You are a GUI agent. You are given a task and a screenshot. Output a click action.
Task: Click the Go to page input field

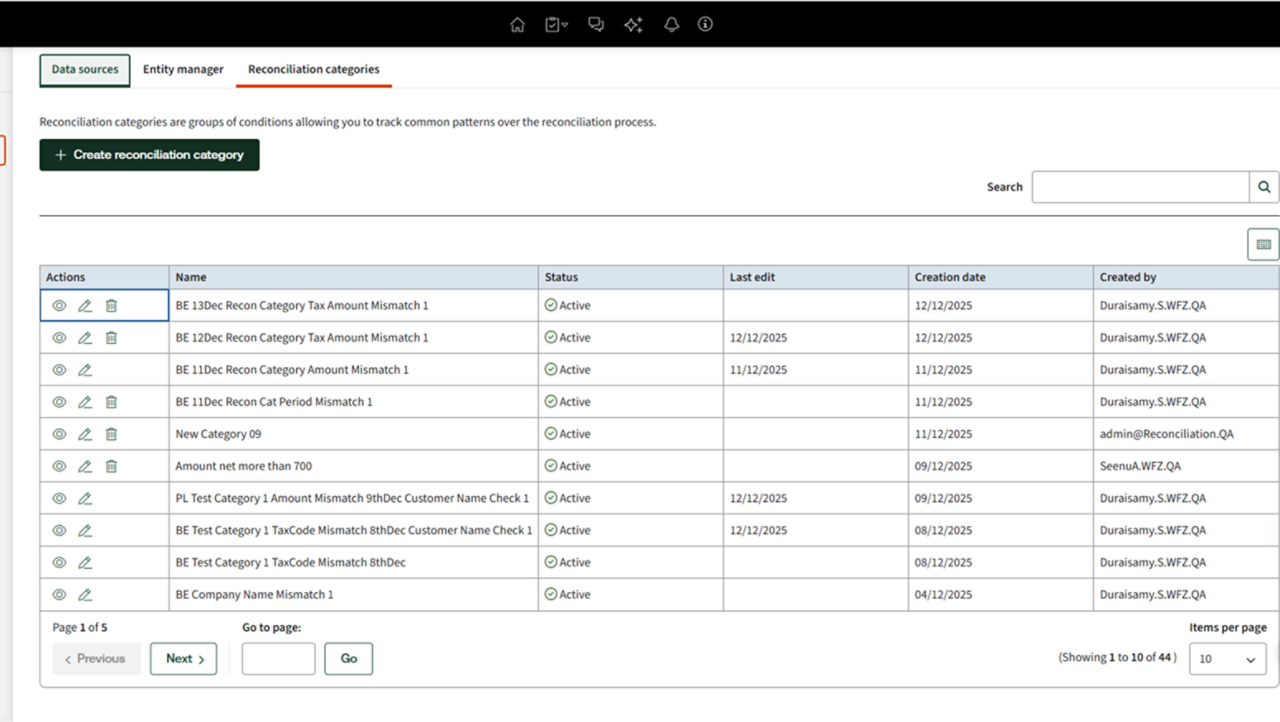278,659
